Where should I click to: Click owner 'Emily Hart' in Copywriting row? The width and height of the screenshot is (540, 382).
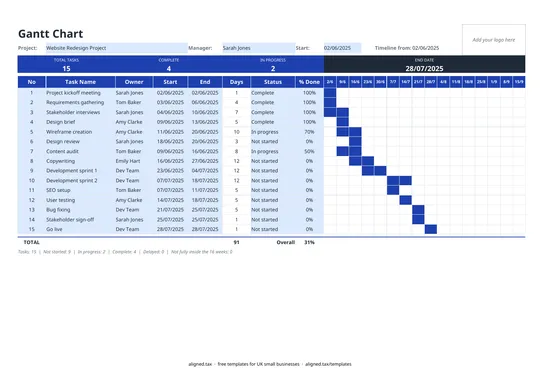point(128,161)
